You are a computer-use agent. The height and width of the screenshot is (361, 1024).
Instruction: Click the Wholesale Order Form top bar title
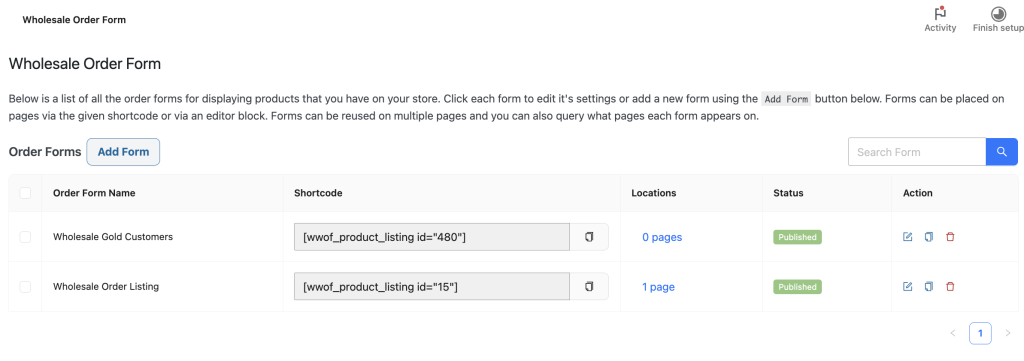click(74, 20)
